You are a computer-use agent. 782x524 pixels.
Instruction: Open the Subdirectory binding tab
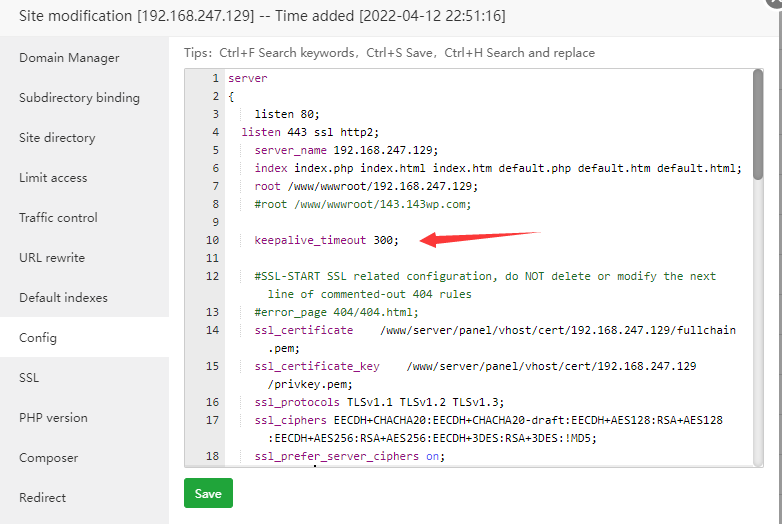click(79, 98)
